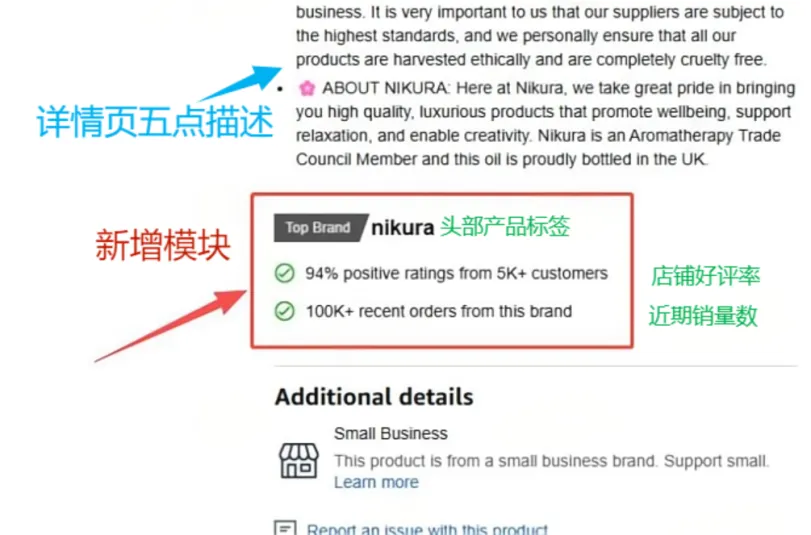Click the small business storefront icon
This screenshot has width=811, height=535.
point(299,460)
